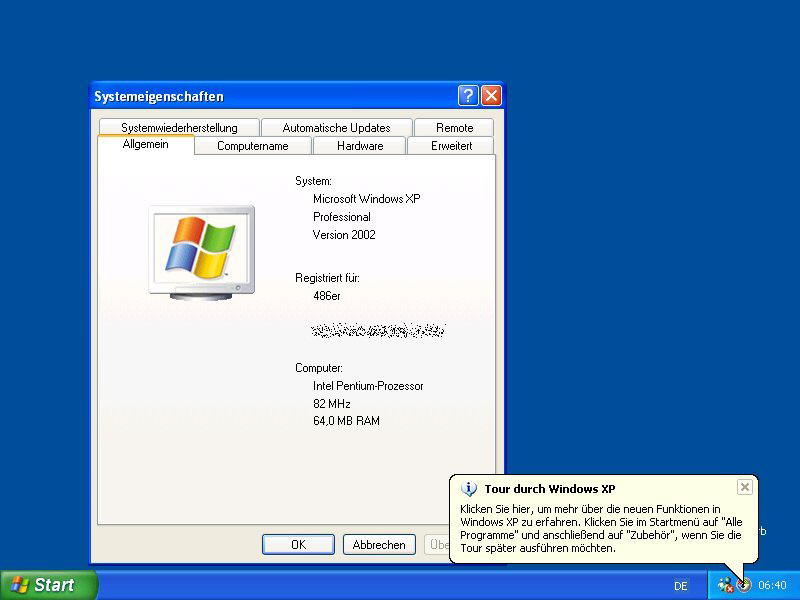Click the Windows XP Tour tray icon

(744, 585)
